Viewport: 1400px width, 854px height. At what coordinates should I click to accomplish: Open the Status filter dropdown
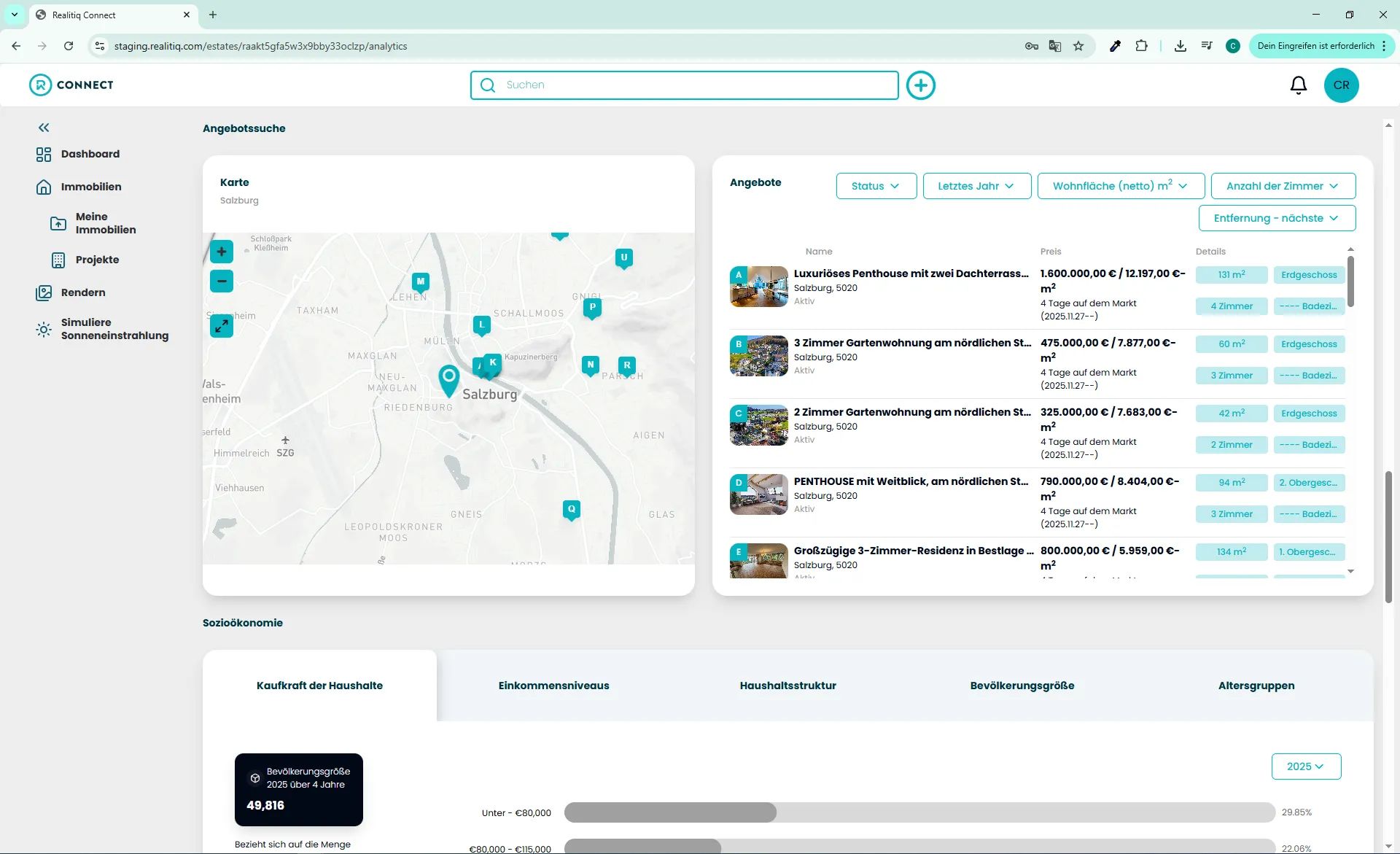coord(876,186)
